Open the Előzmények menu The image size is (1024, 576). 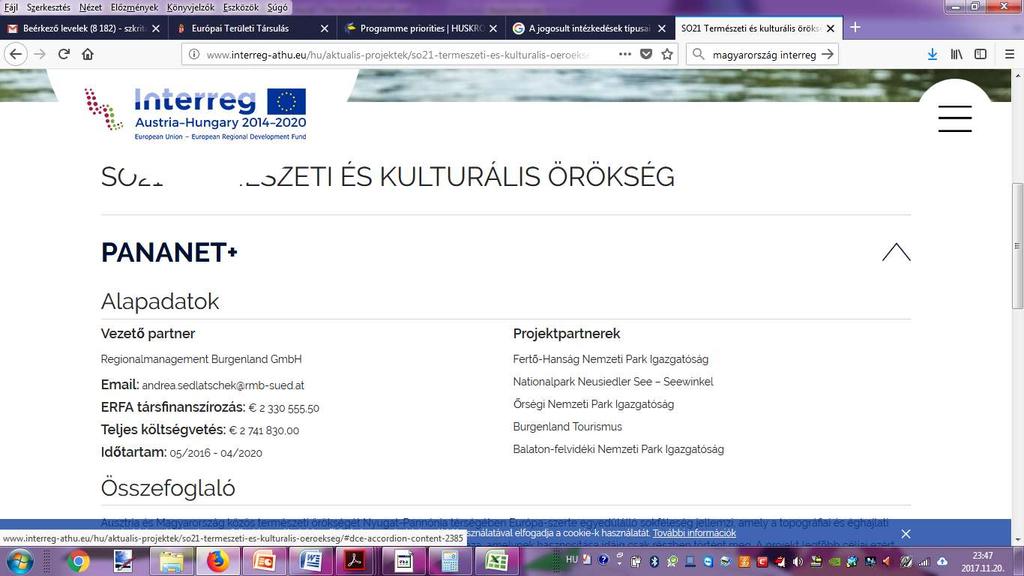134,7
